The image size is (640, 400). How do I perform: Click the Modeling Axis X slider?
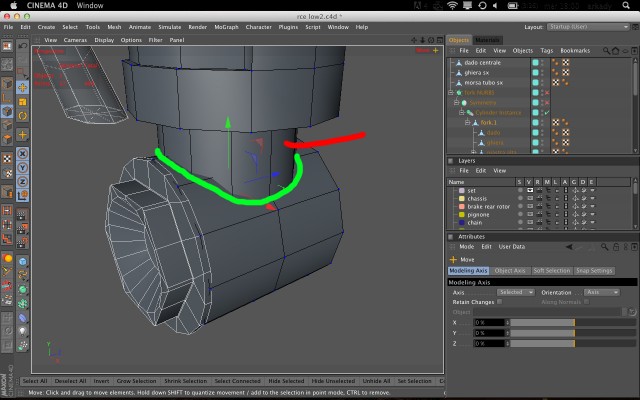[573, 322]
